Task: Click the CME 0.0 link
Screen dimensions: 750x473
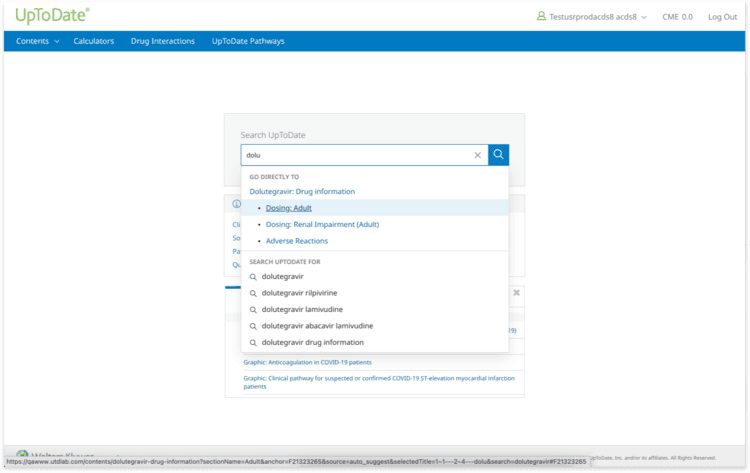Action: (x=677, y=17)
